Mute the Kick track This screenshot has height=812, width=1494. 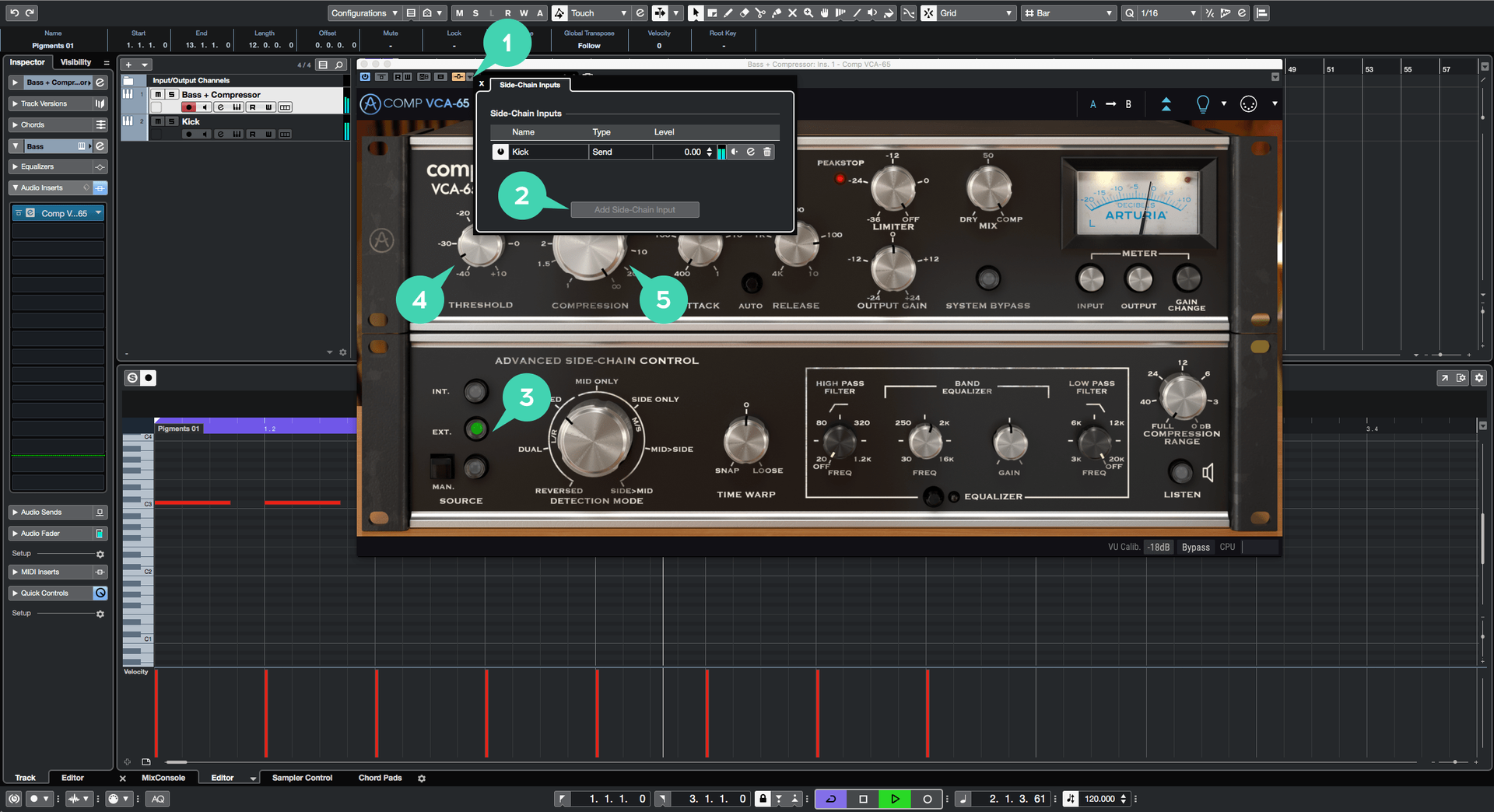[158, 121]
